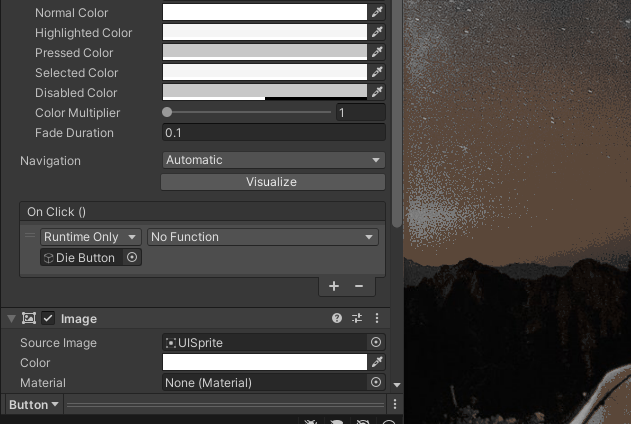631x424 pixels.
Task: Use eyedropper for Highlighted Color
Action: coord(377,32)
